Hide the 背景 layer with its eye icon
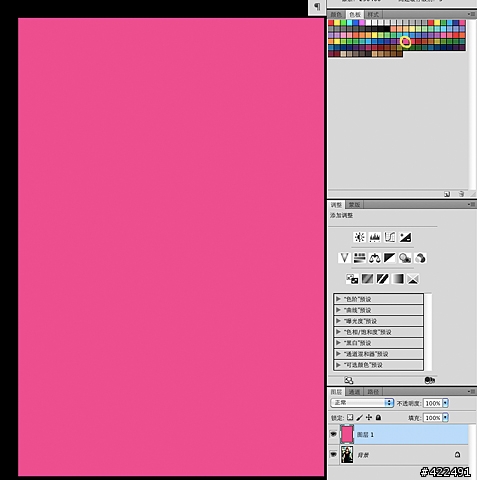Image resolution: width=477 pixels, height=480 pixels. (x=333, y=455)
